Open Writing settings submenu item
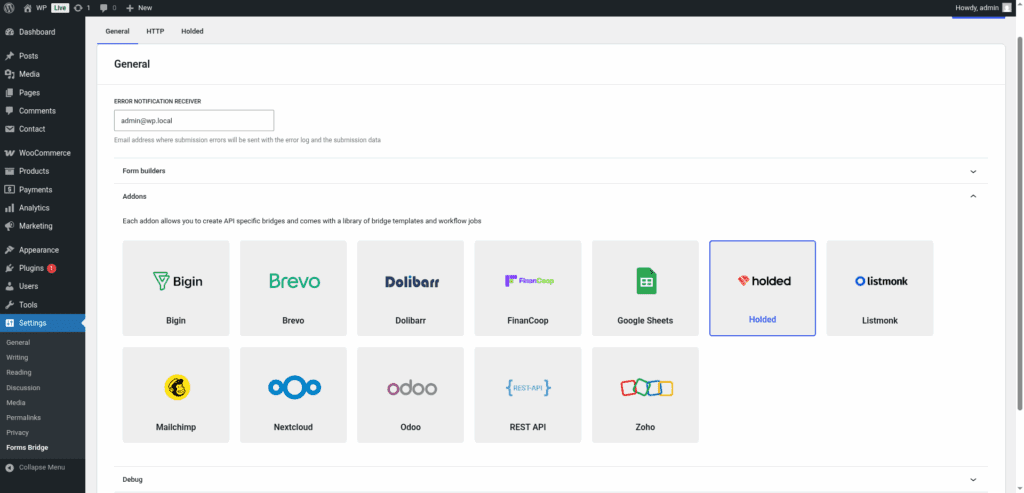 coord(17,357)
